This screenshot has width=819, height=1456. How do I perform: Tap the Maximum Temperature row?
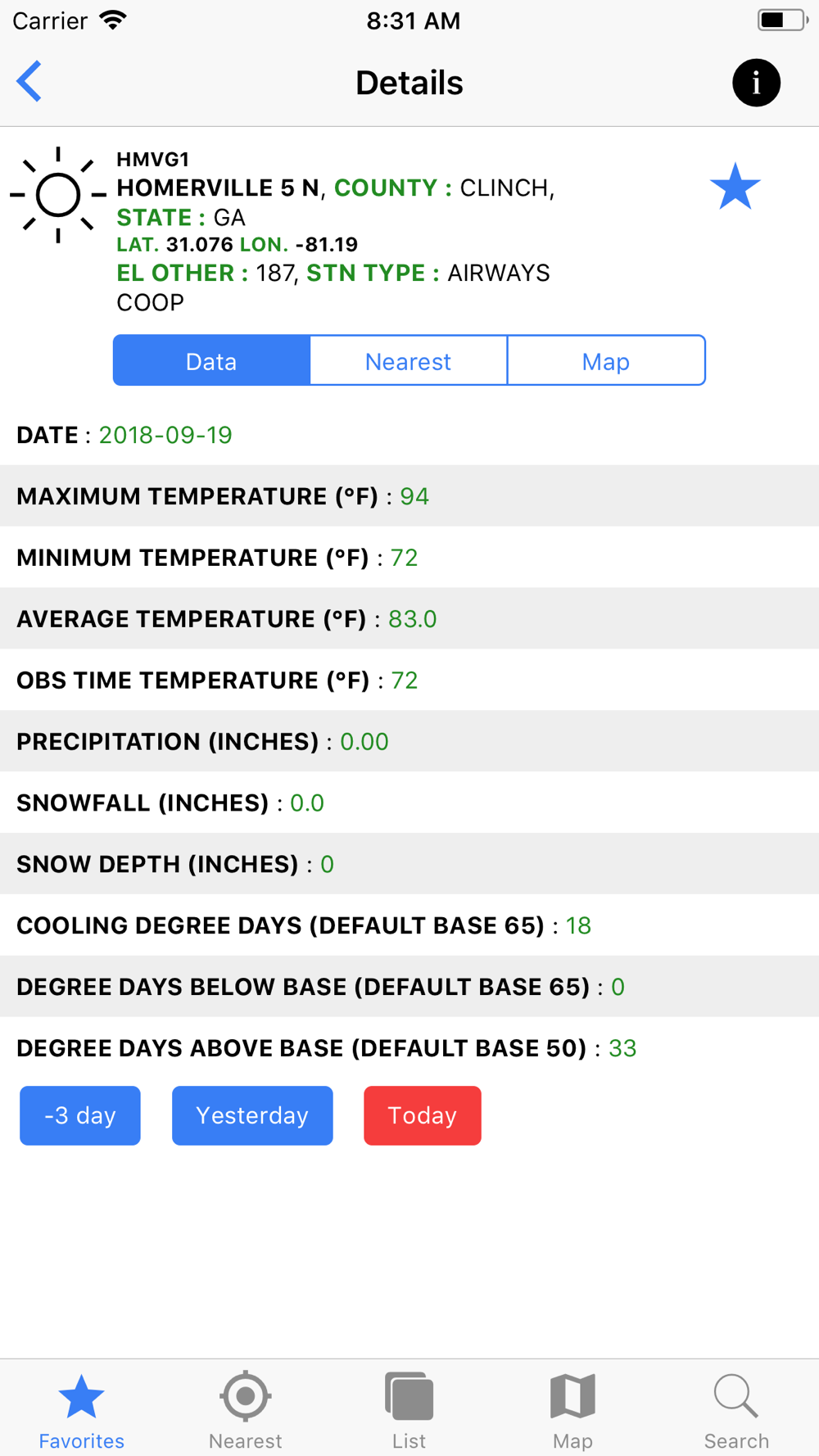point(409,496)
